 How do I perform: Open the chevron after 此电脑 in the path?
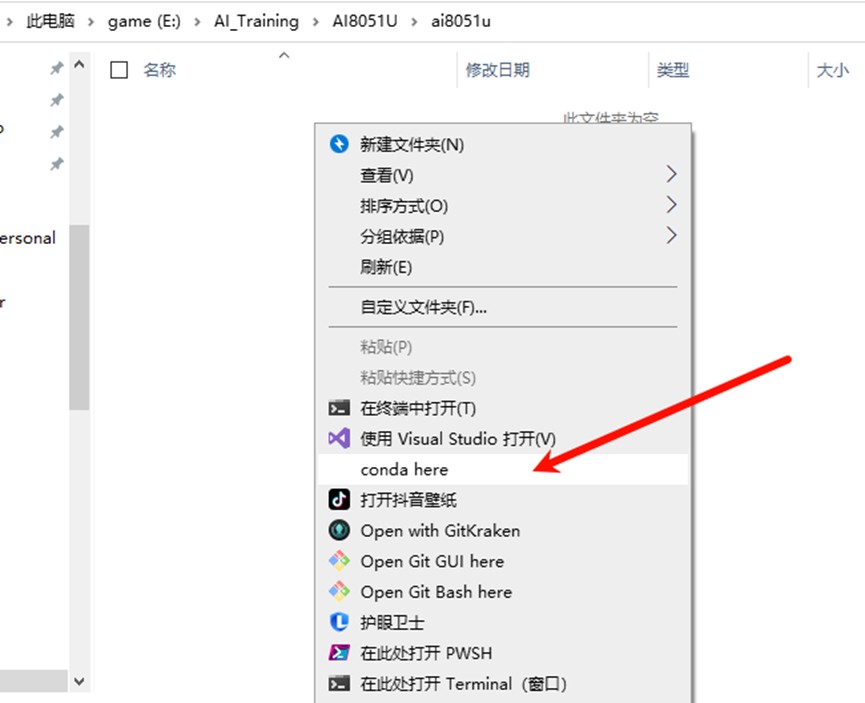pyautogui.click(x=91, y=22)
